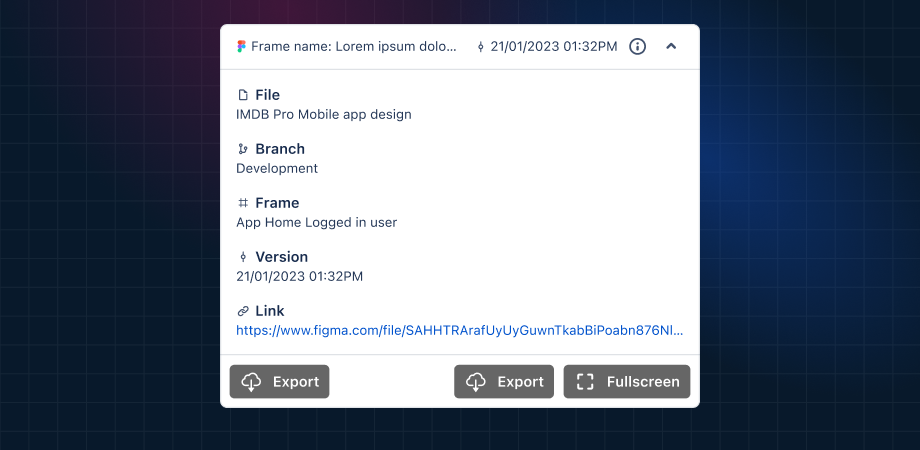Click the Export button next to Fullscreen
Screen dimensions: 920x450
[504, 382]
